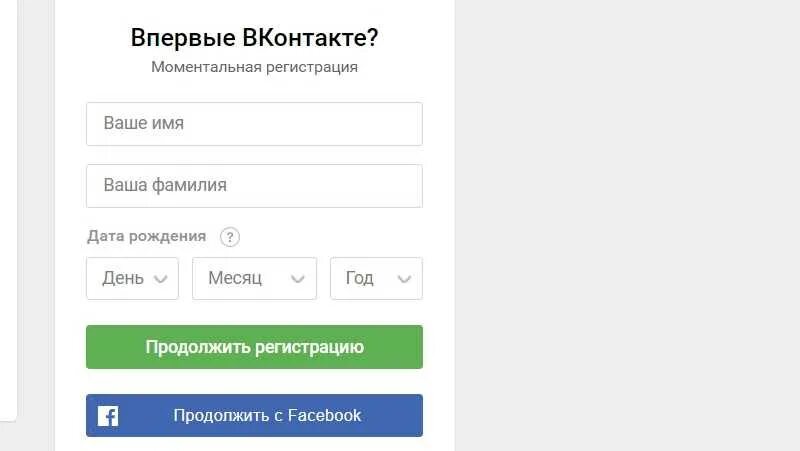
Task: Click the Facebook logo icon
Action: (108, 416)
